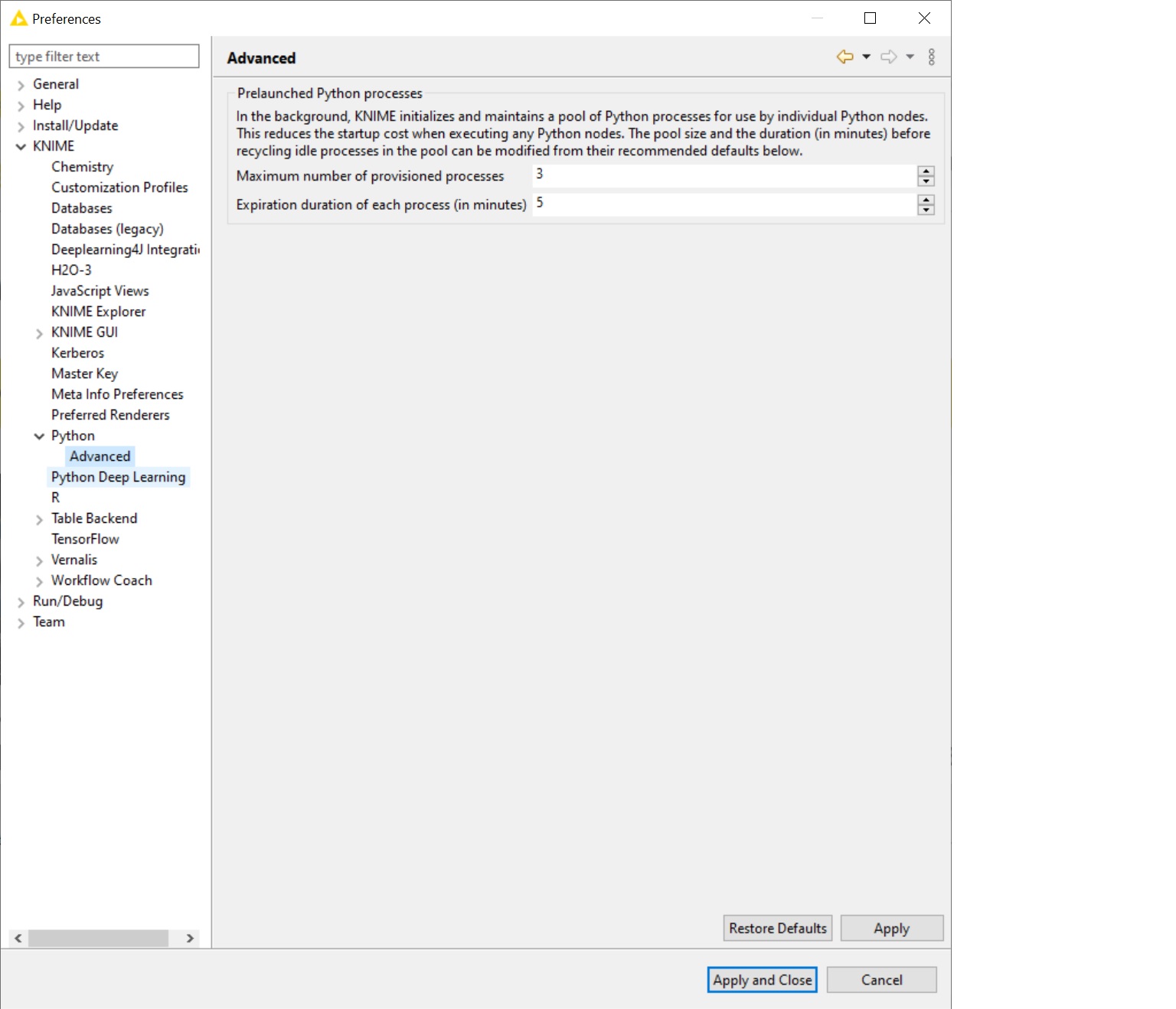The height and width of the screenshot is (1009, 1176).
Task: Select Master Key entry
Action: [84, 374]
